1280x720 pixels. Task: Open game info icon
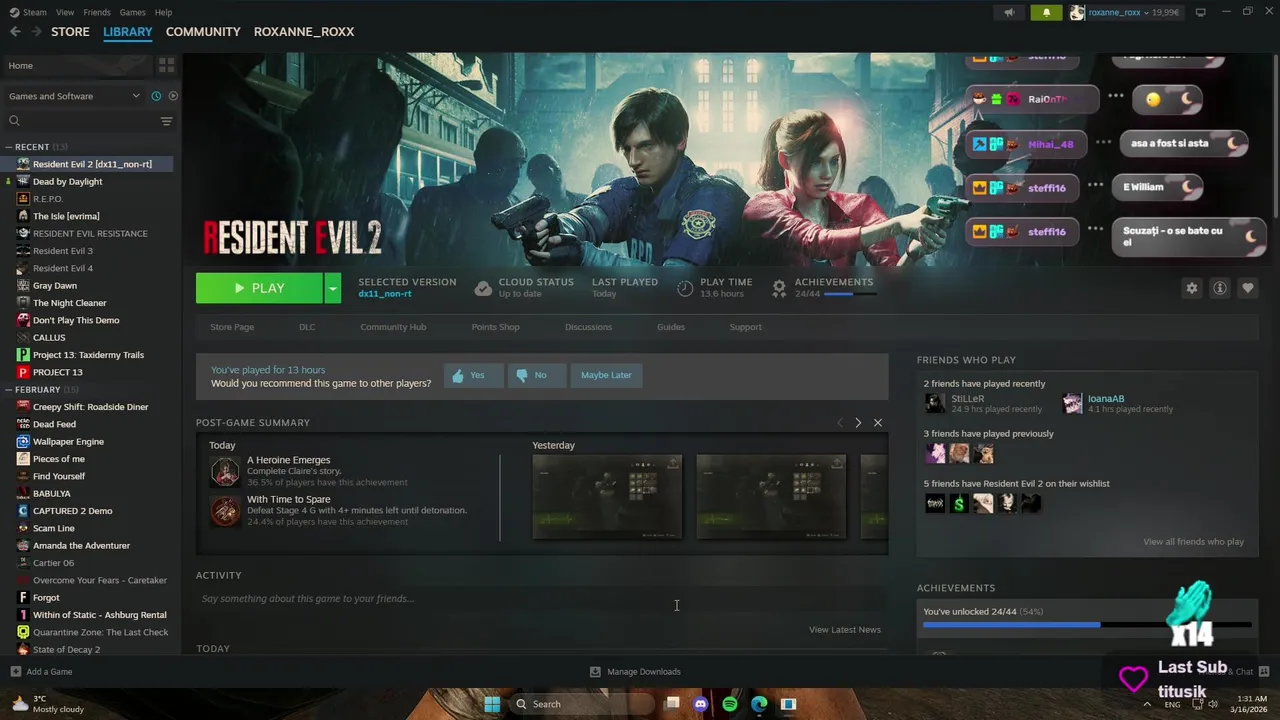click(1220, 288)
